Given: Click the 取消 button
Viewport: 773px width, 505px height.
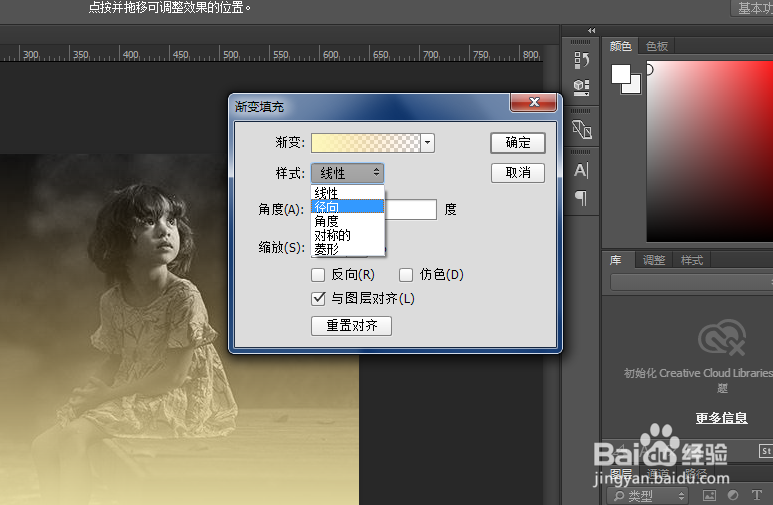Looking at the screenshot, I should pos(518,173).
